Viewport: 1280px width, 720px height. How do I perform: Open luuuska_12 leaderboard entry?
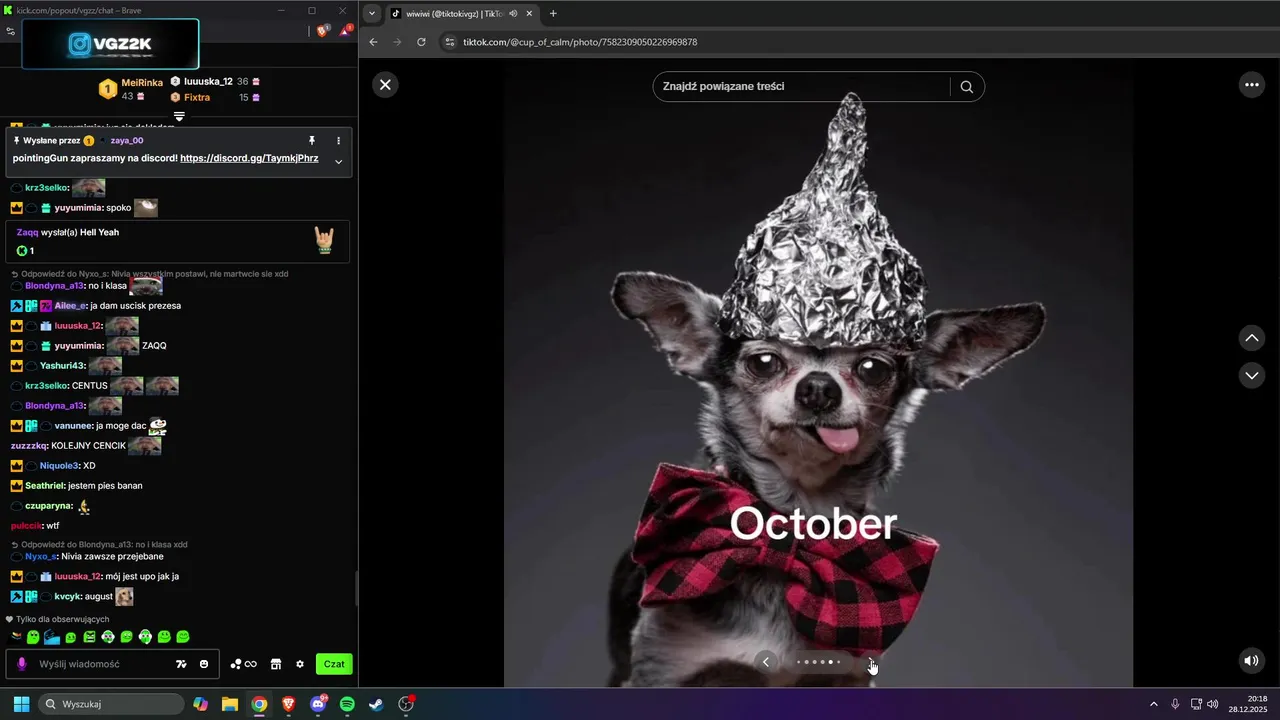click(x=208, y=81)
